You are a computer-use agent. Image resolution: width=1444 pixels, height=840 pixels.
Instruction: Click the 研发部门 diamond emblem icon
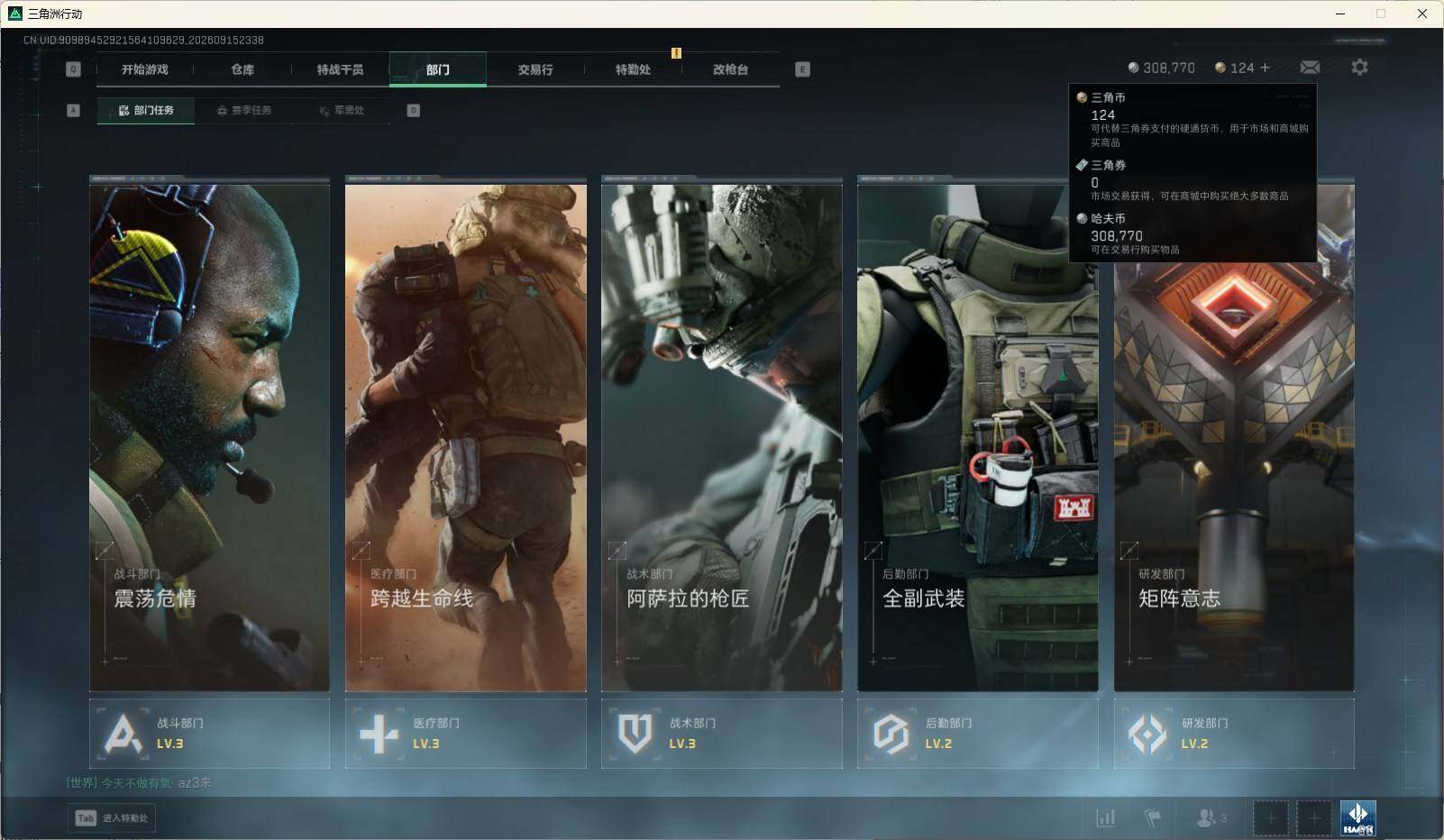click(x=1147, y=734)
